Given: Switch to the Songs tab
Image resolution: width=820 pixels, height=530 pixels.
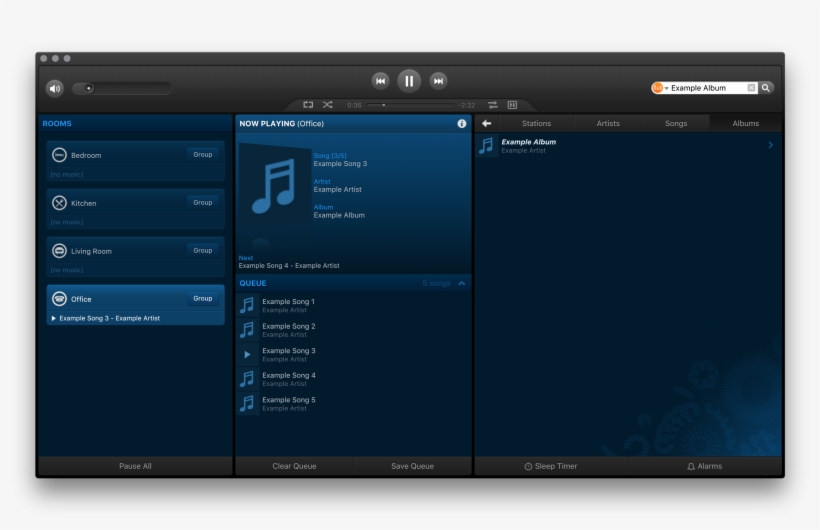Looking at the screenshot, I should [676, 123].
